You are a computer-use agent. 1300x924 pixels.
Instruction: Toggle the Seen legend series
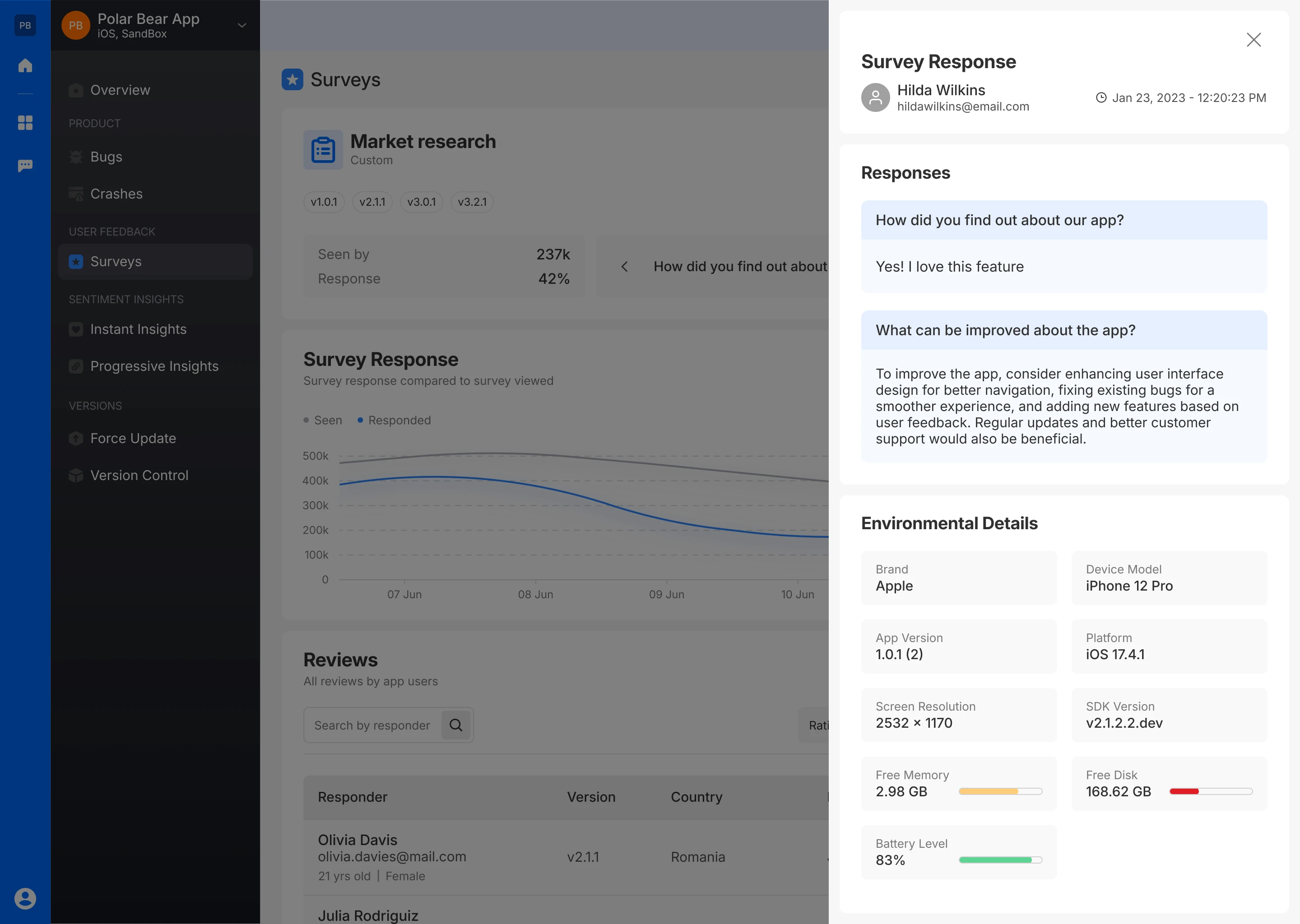click(323, 420)
